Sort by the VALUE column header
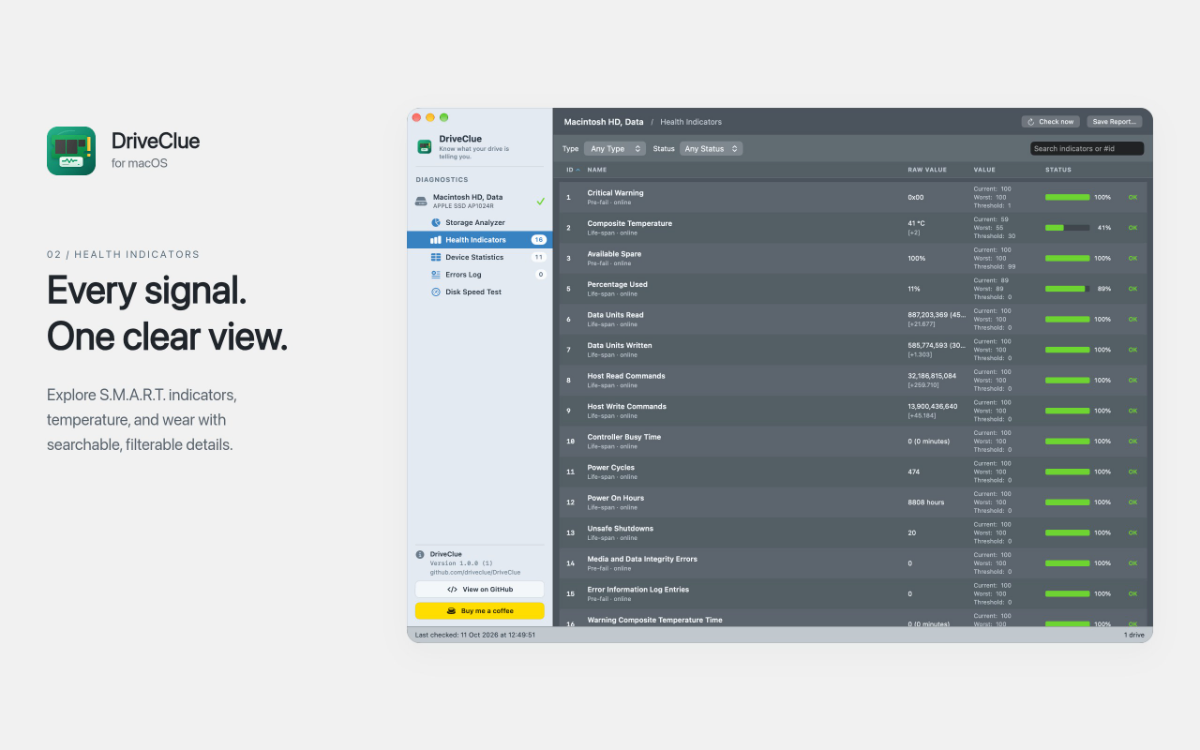The width and height of the screenshot is (1200, 750). coord(985,170)
